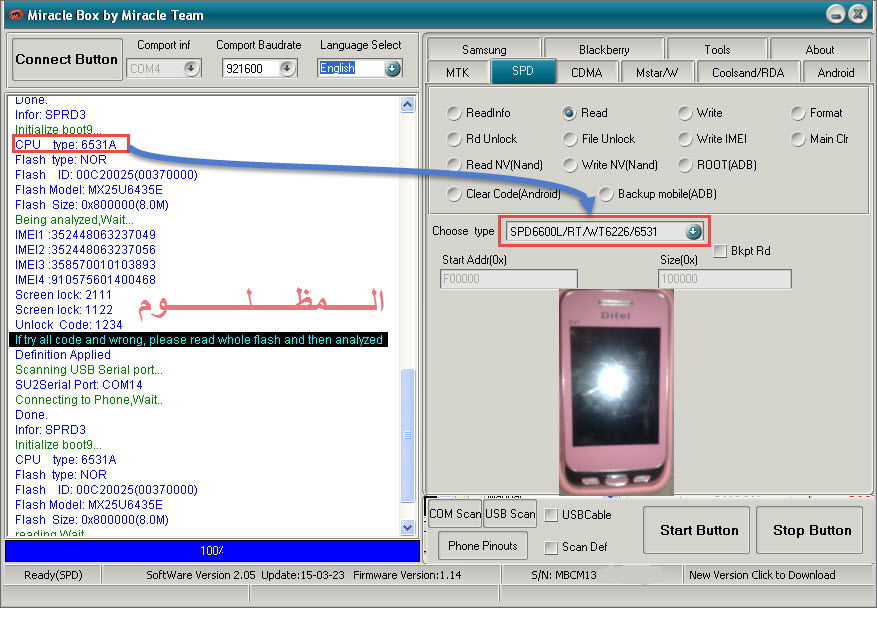Choose the Format radio option
Viewport: 877px width, 636px height.
[817, 113]
